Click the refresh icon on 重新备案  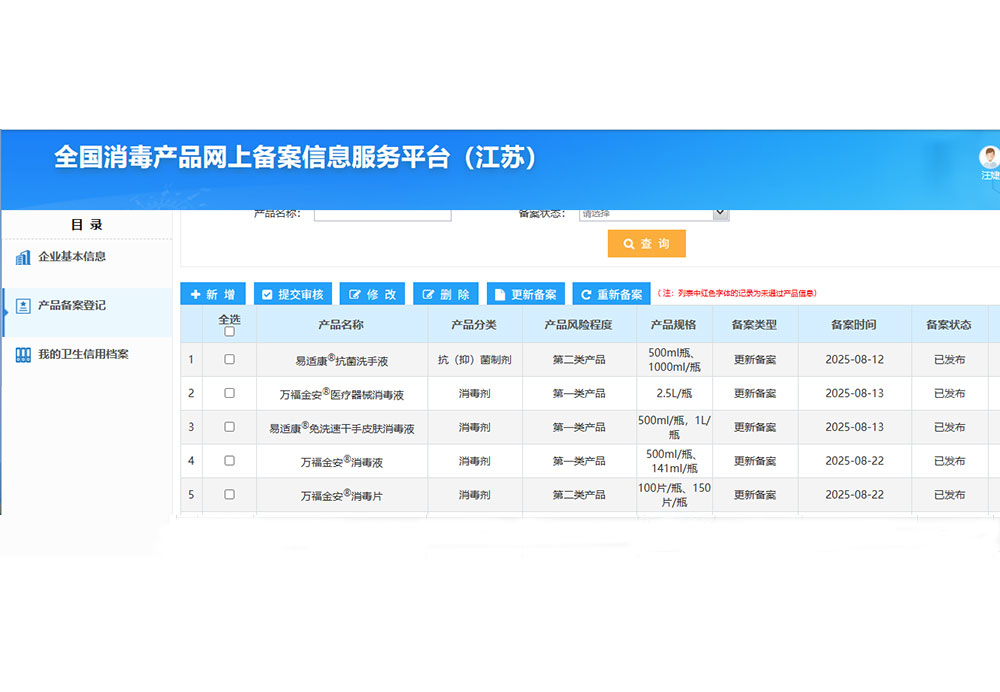pyautogui.click(x=584, y=294)
